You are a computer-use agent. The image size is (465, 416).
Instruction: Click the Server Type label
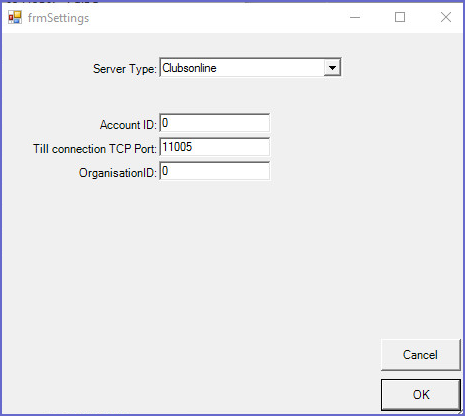[125, 69]
